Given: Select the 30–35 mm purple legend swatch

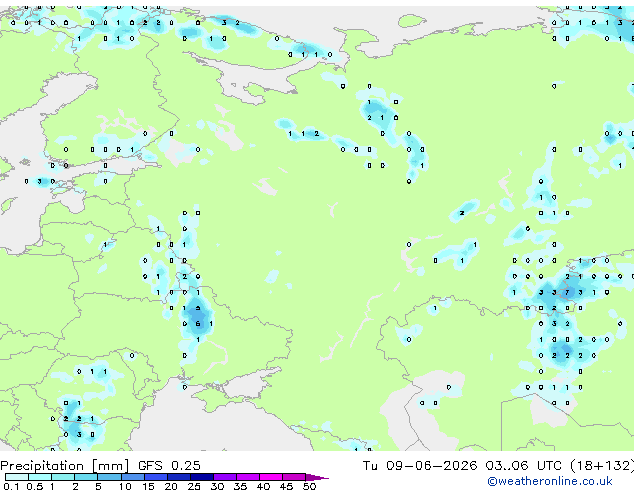Looking at the screenshot, I should coord(225,477).
